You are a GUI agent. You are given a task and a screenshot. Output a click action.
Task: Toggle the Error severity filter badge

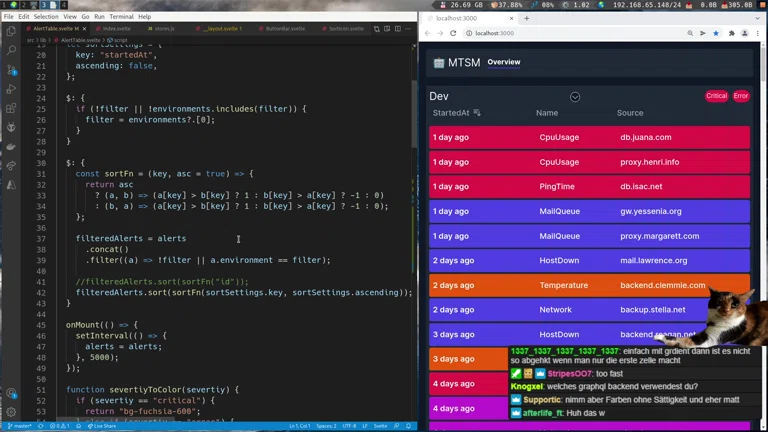(x=741, y=96)
